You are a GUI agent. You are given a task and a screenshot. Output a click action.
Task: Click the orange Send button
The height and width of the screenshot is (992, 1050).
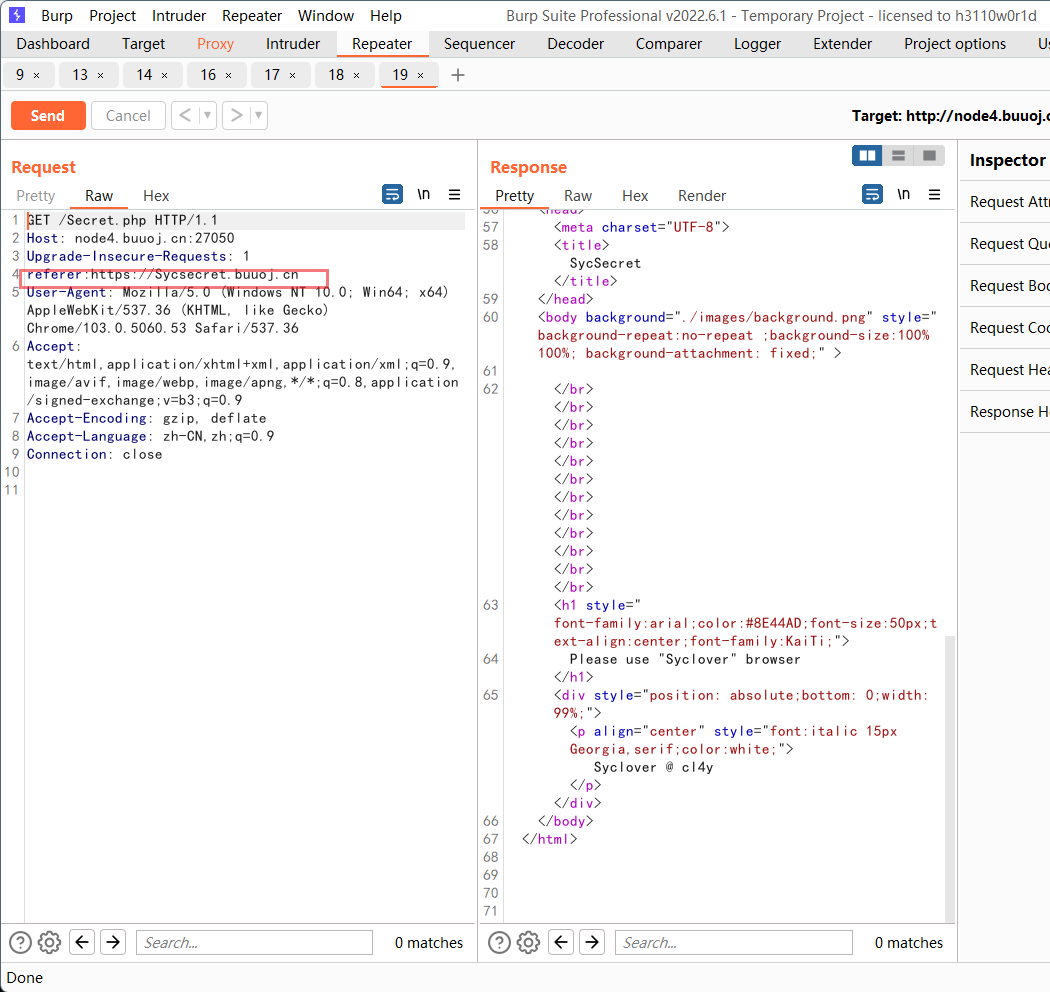click(x=47, y=116)
